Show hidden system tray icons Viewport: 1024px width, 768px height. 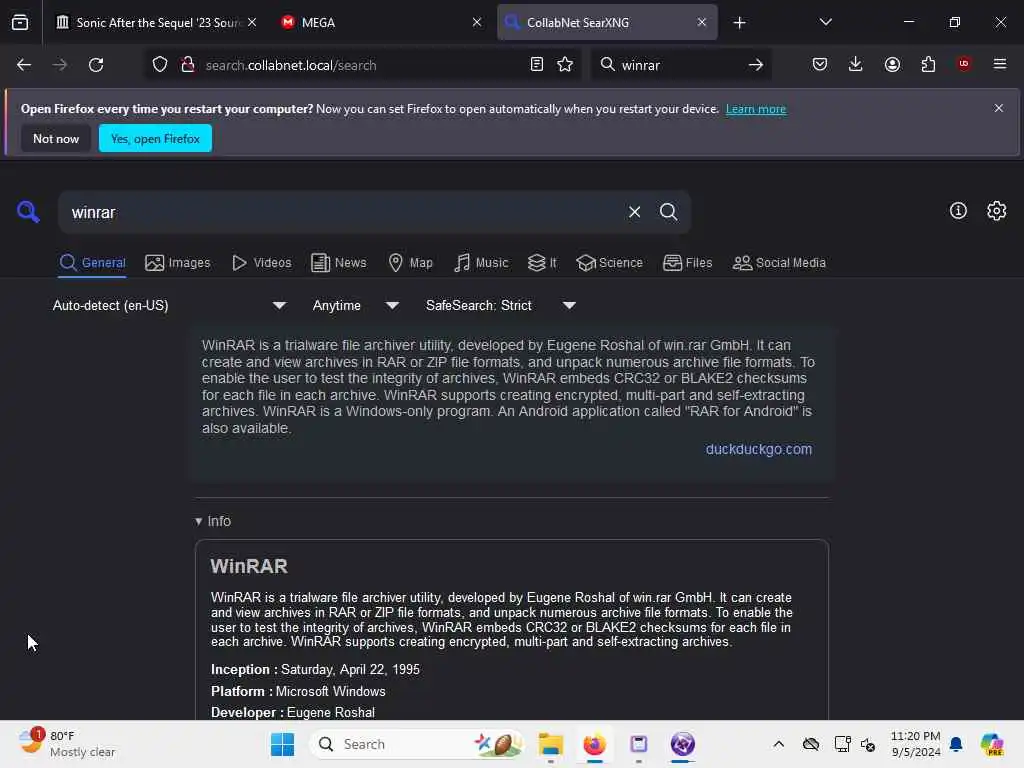pos(778,744)
